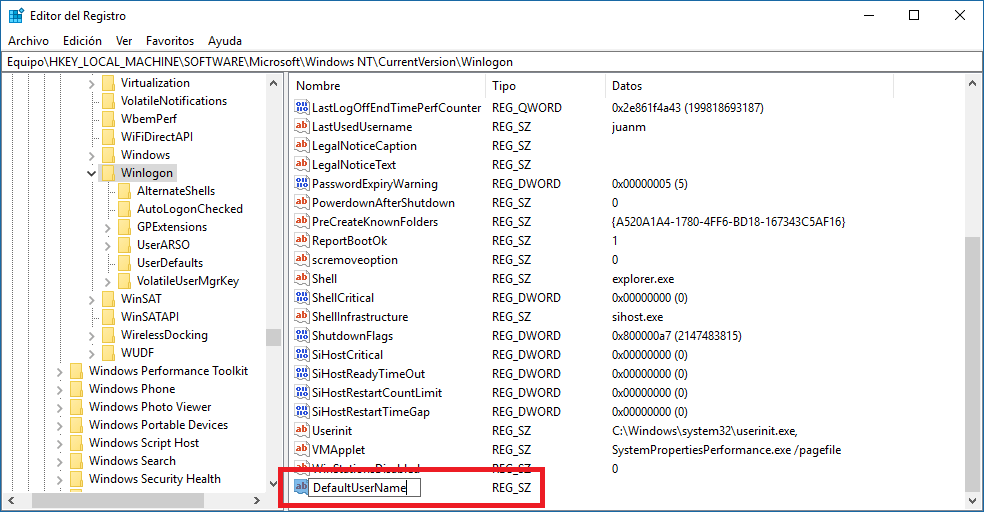The height and width of the screenshot is (512, 984).
Task: Collapse the Winlogon tree node
Action: click(92, 173)
